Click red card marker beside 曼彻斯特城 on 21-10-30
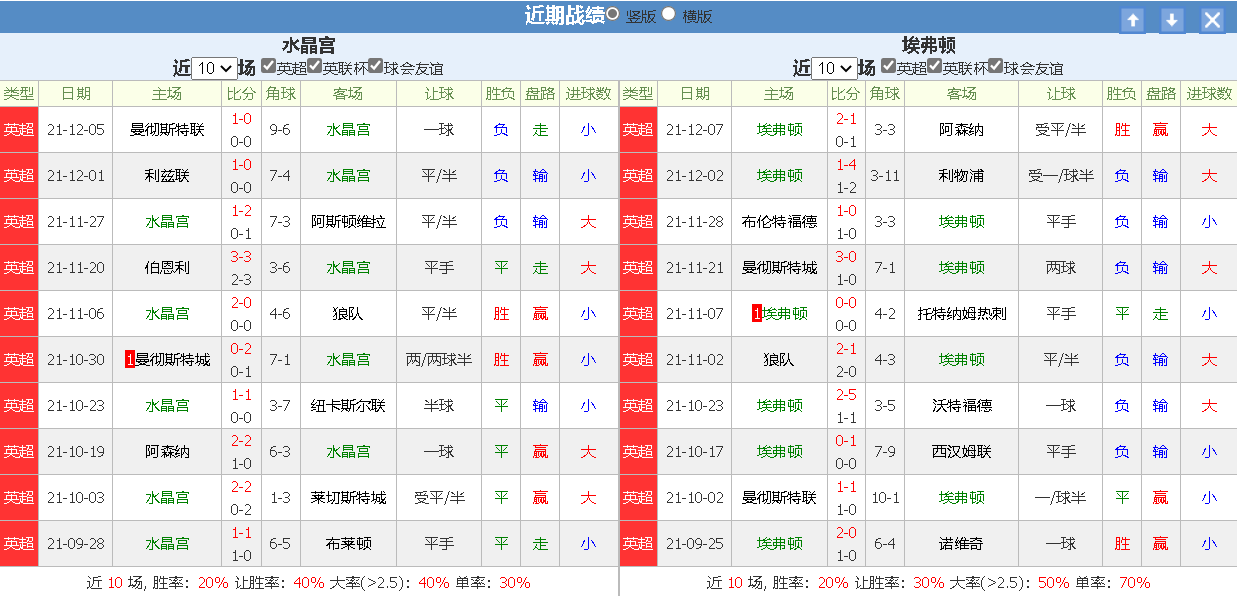Viewport: 1237px width, 596px height. (130, 359)
